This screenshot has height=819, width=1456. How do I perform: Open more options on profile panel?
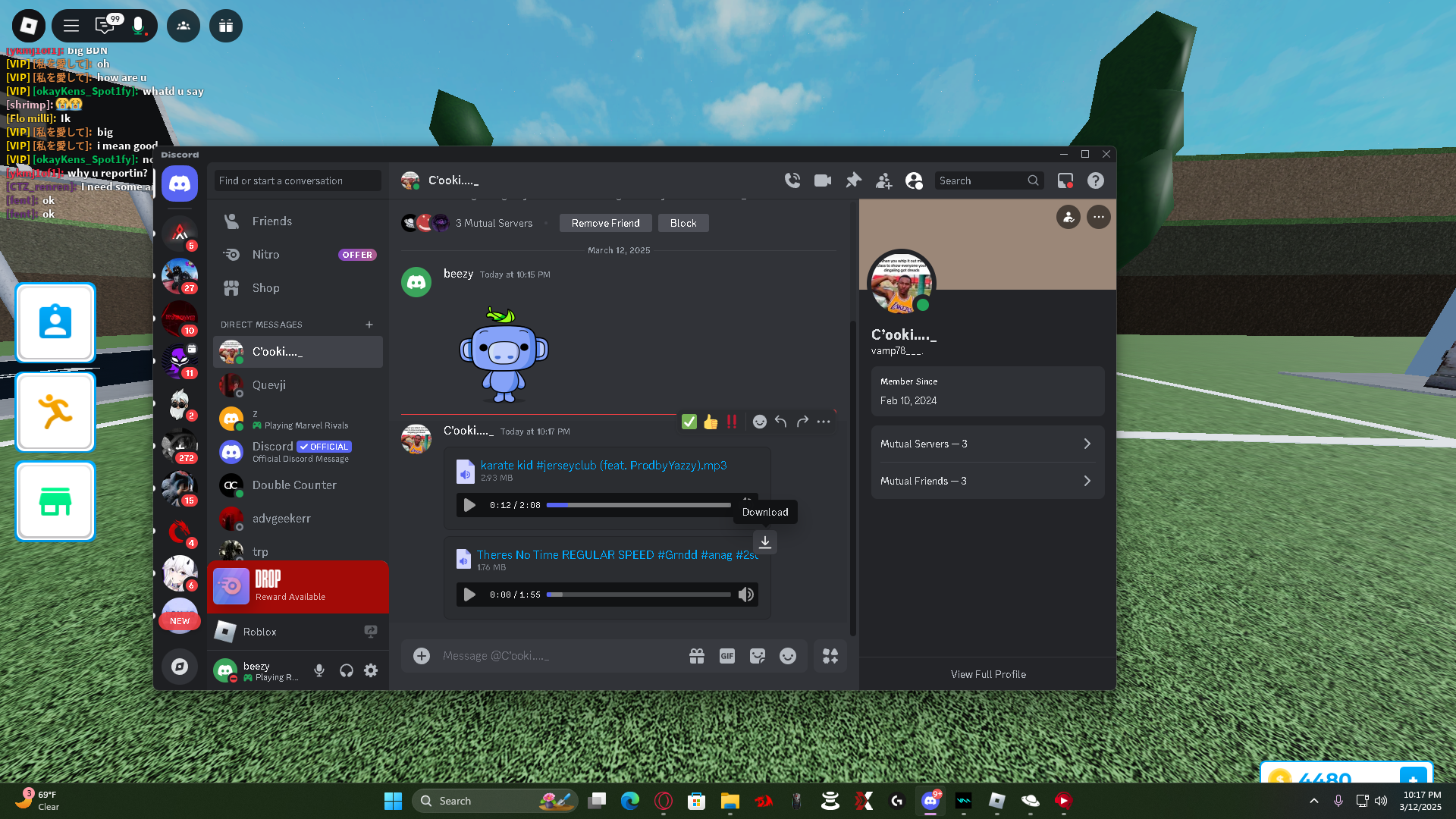pos(1098,217)
